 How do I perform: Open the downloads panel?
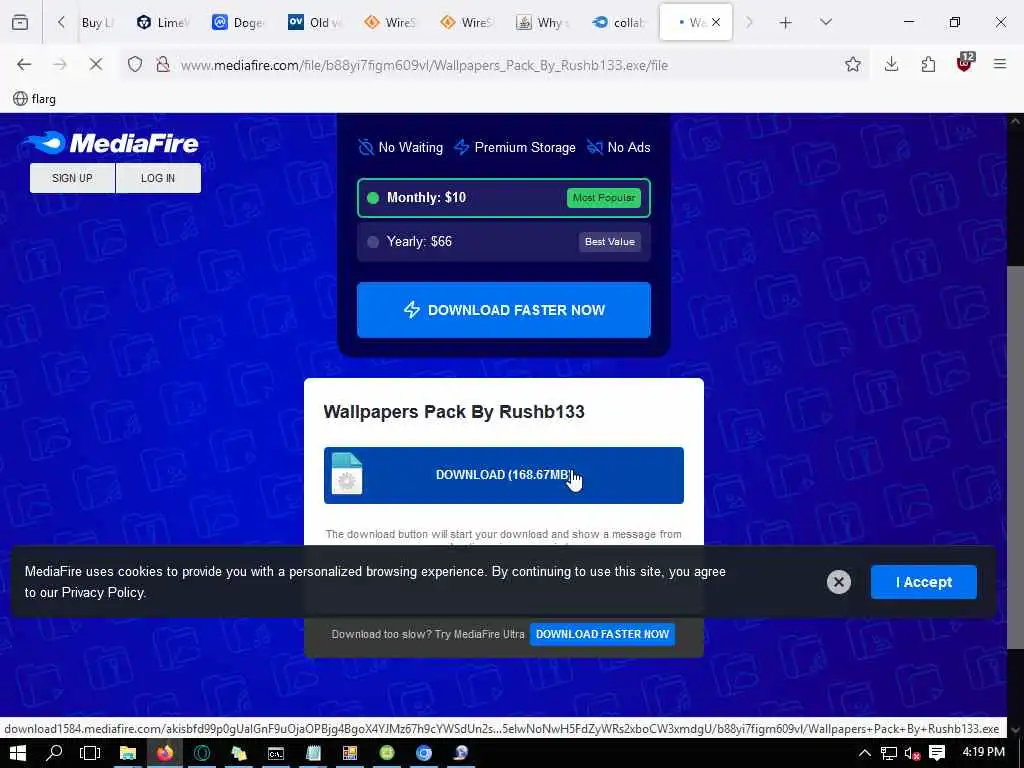tap(891, 64)
